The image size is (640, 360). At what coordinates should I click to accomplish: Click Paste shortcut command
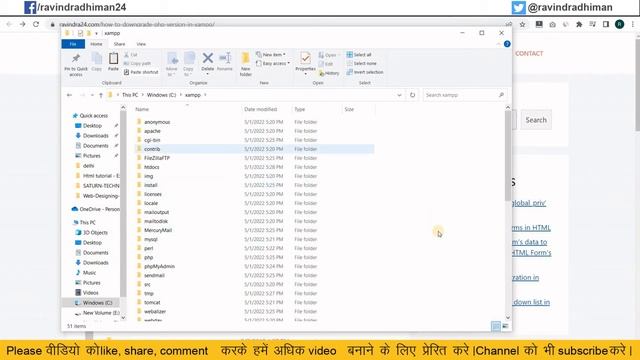141,72
